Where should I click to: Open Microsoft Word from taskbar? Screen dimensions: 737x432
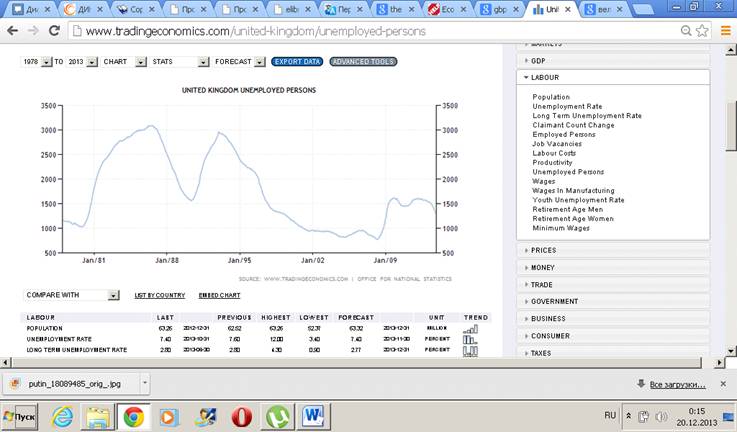tap(311, 414)
